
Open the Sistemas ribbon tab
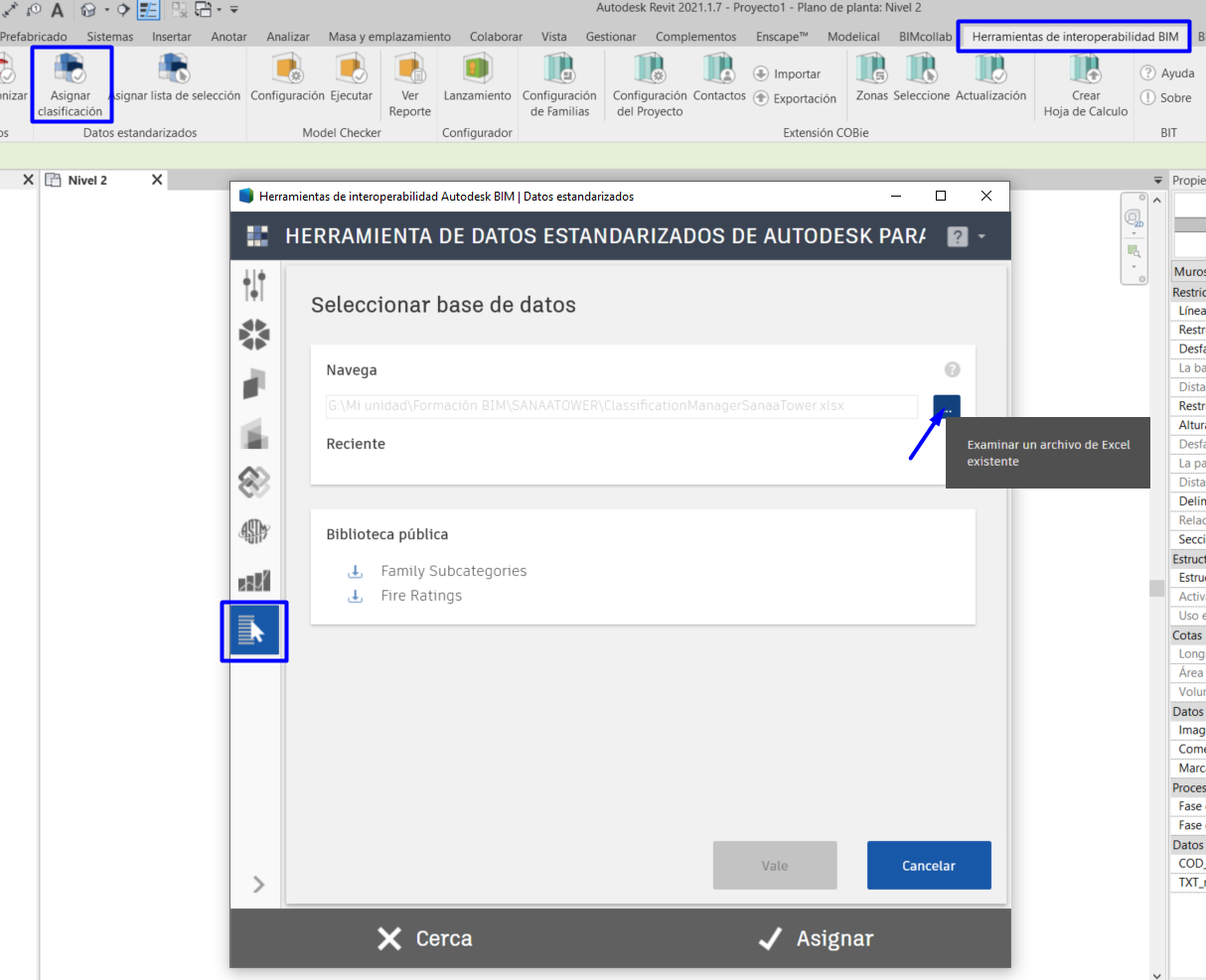109,37
